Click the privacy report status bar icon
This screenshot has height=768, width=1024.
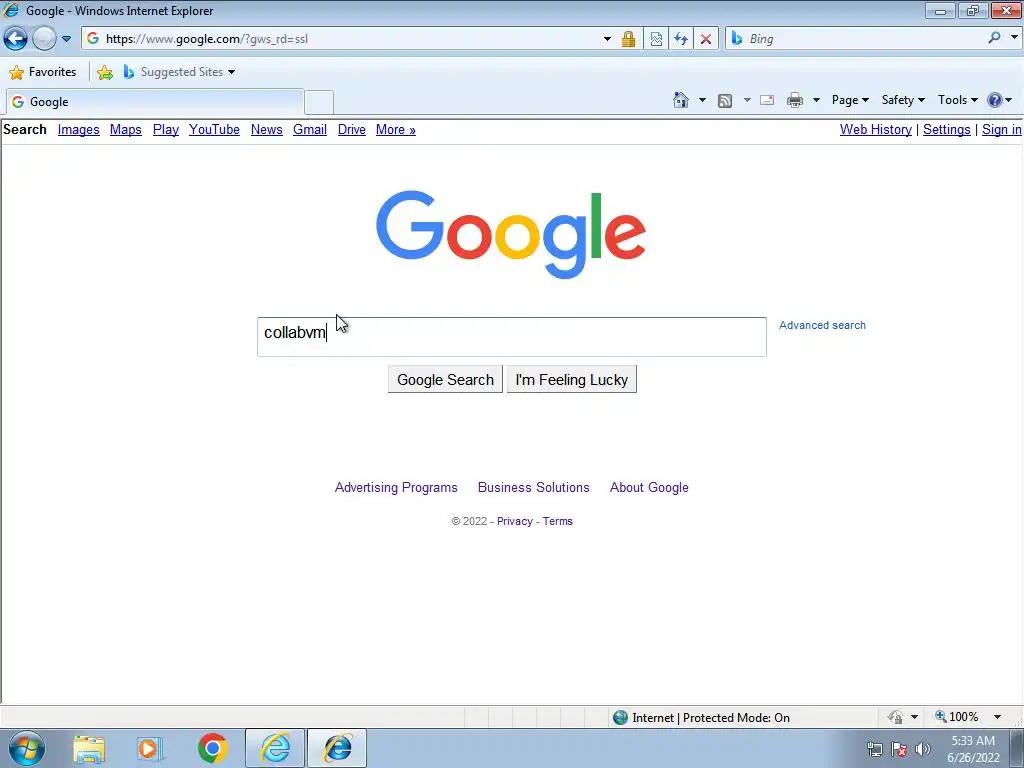895,718
